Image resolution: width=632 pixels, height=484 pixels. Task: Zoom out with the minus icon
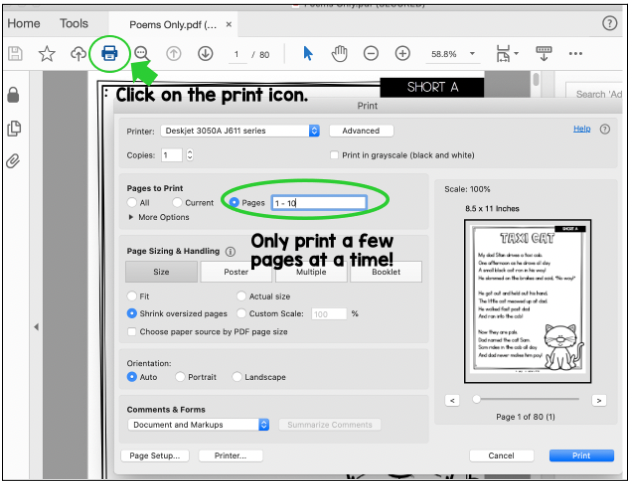coord(371,54)
